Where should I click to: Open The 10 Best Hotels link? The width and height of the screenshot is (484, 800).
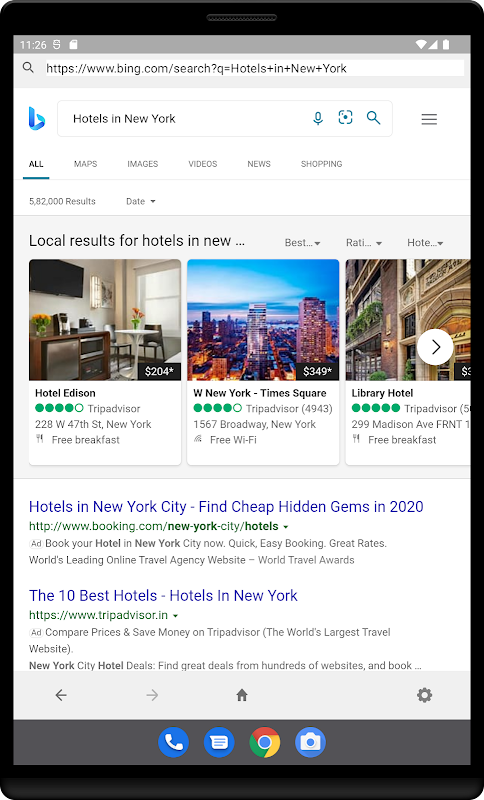coord(163,595)
